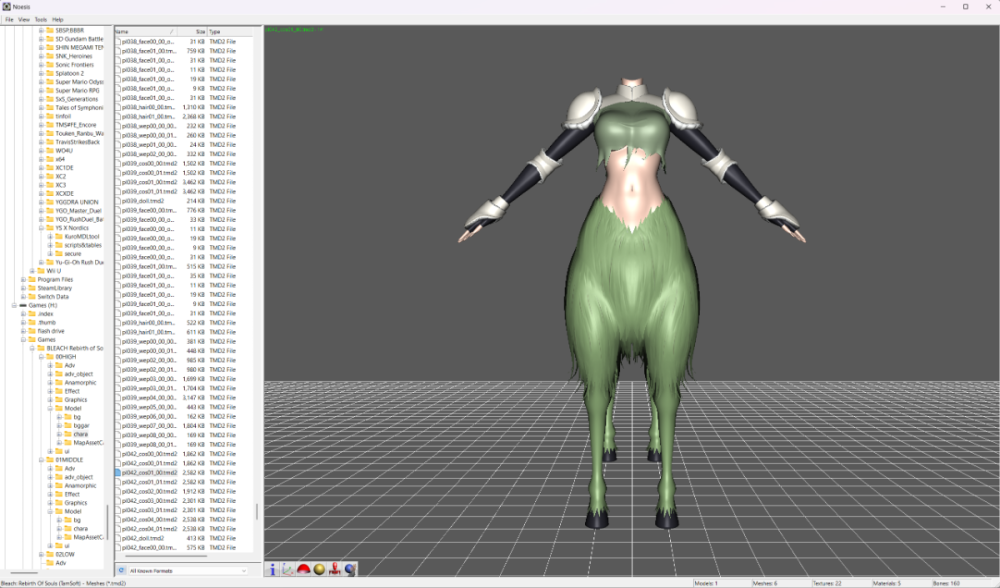Click the blue sphere picker icon
Screen dimensions: 1000x588
(348, 569)
